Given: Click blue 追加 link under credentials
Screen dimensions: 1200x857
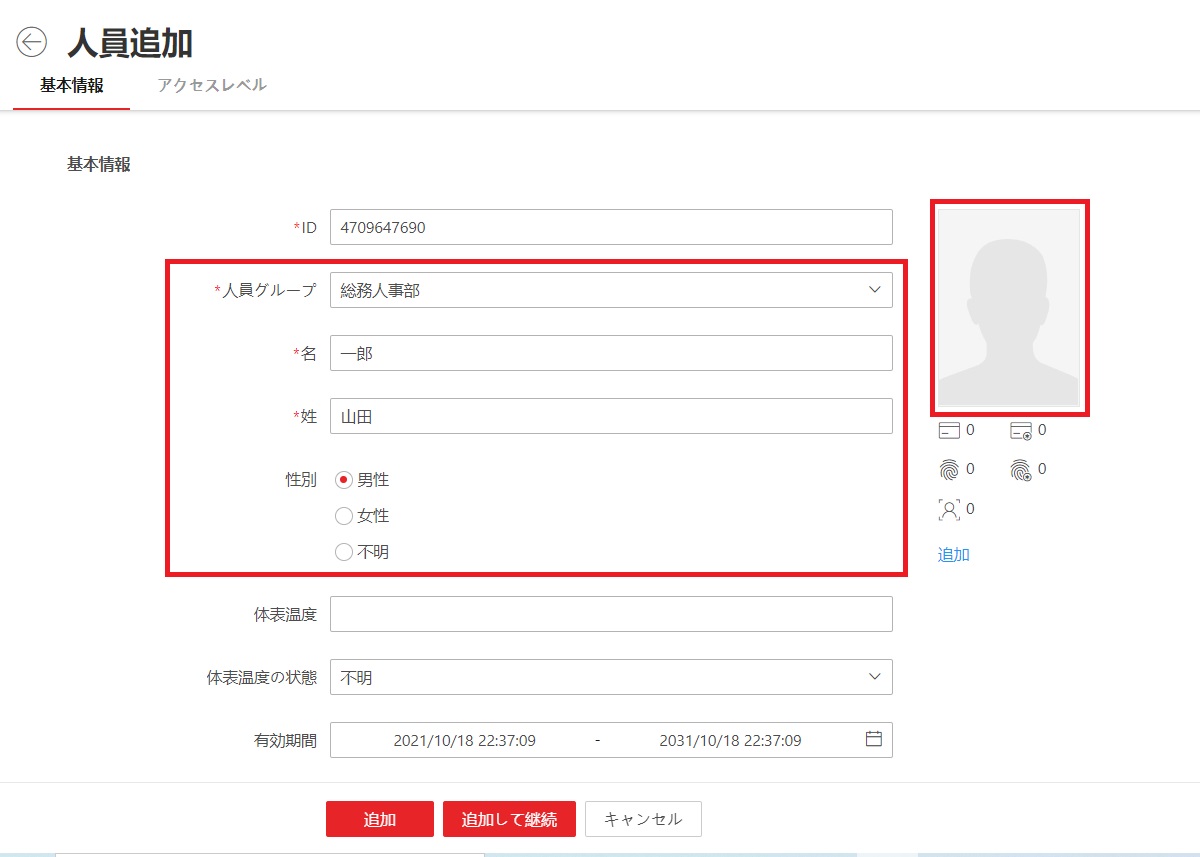Looking at the screenshot, I should click(x=954, y=555).
